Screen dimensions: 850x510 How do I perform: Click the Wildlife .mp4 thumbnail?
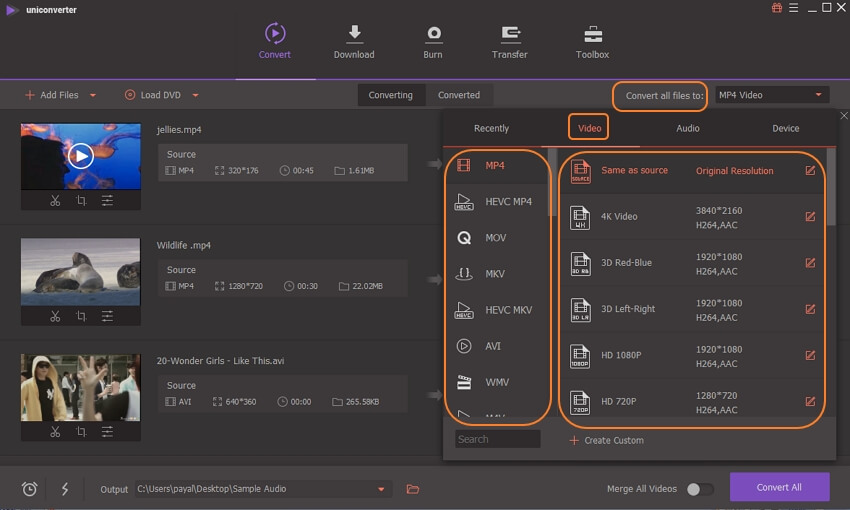pos(81,272)
